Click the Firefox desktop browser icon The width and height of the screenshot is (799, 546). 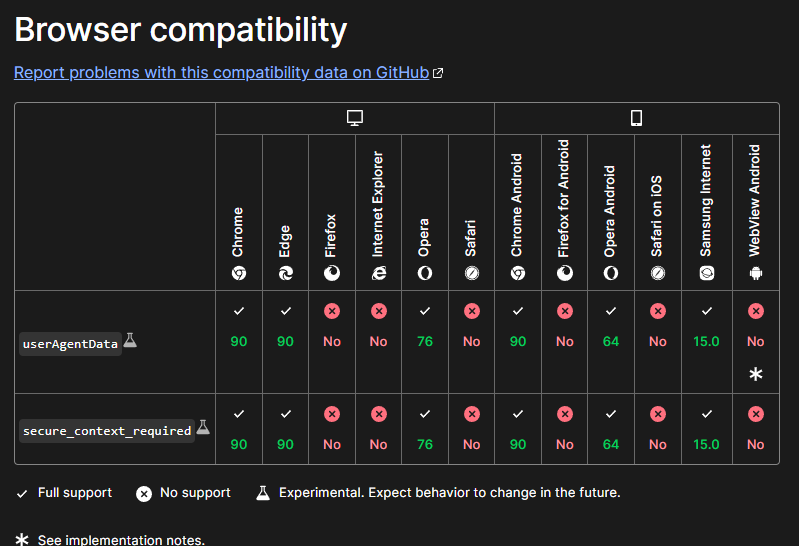(332, 273)
